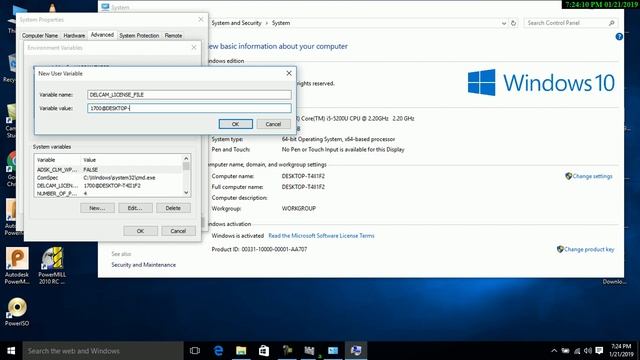Open System Protection tab

tap(139, 36)
